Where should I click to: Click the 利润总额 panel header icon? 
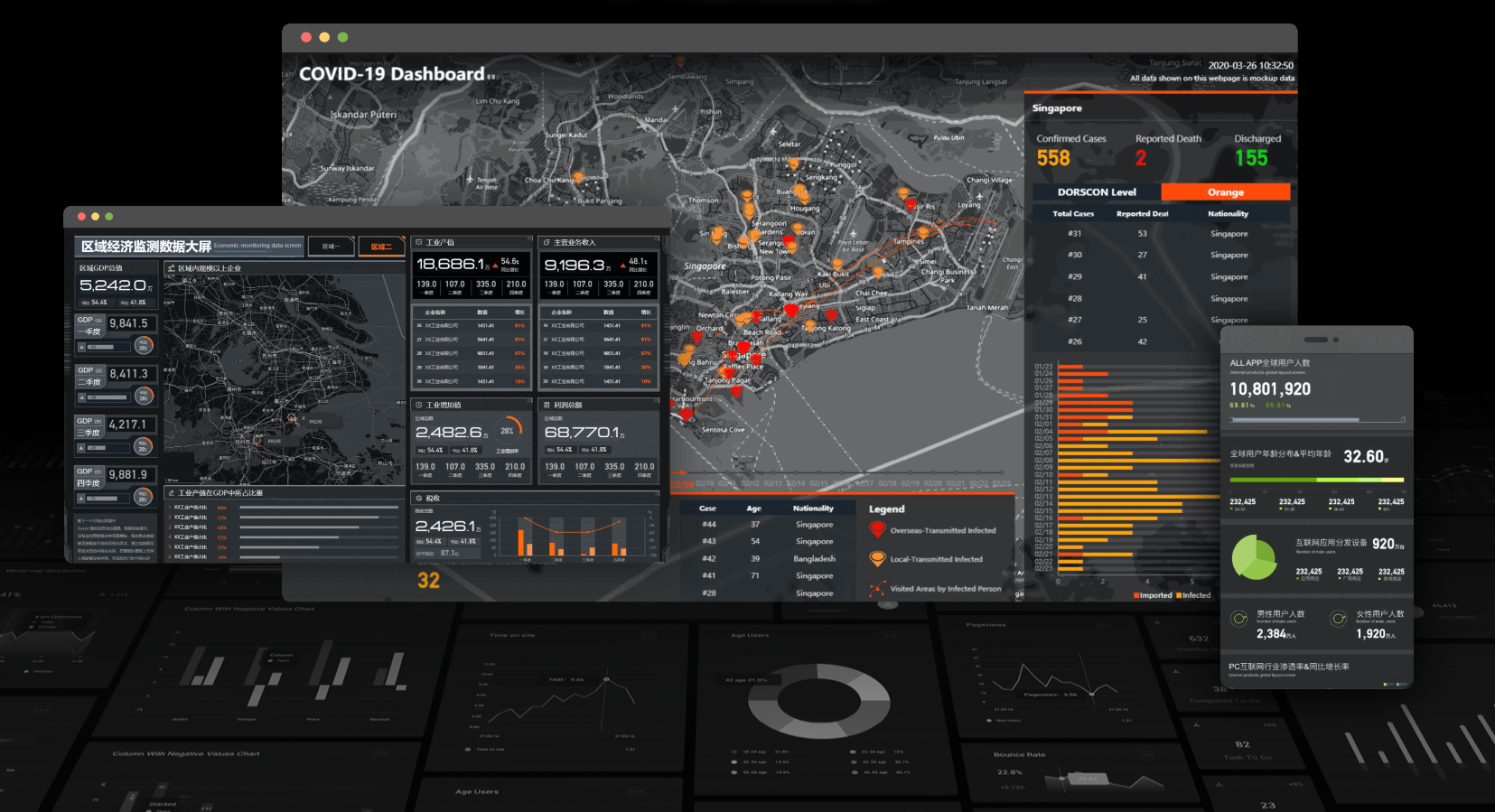click(x=547, y=405)
